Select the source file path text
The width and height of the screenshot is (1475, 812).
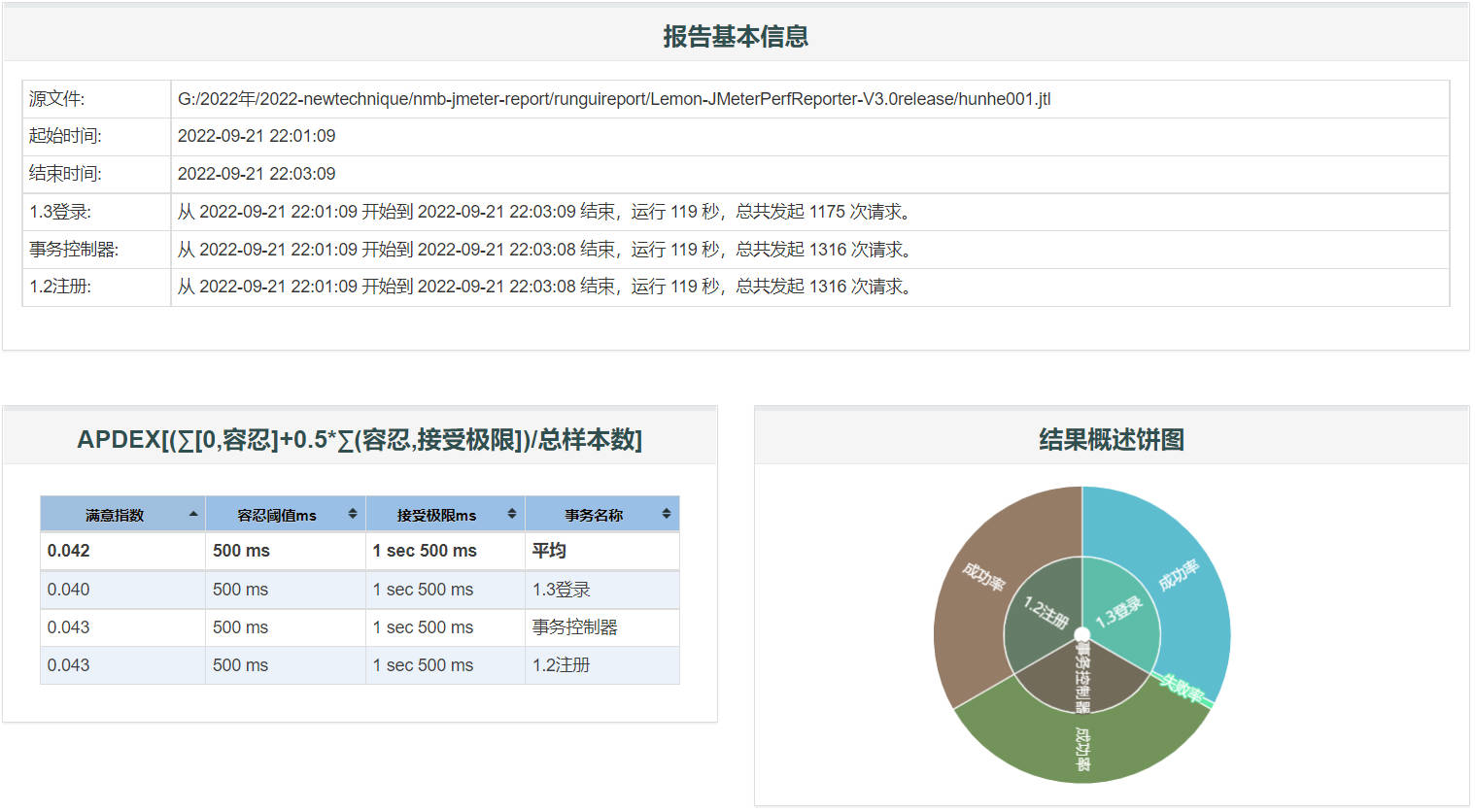tap(614, 99)
